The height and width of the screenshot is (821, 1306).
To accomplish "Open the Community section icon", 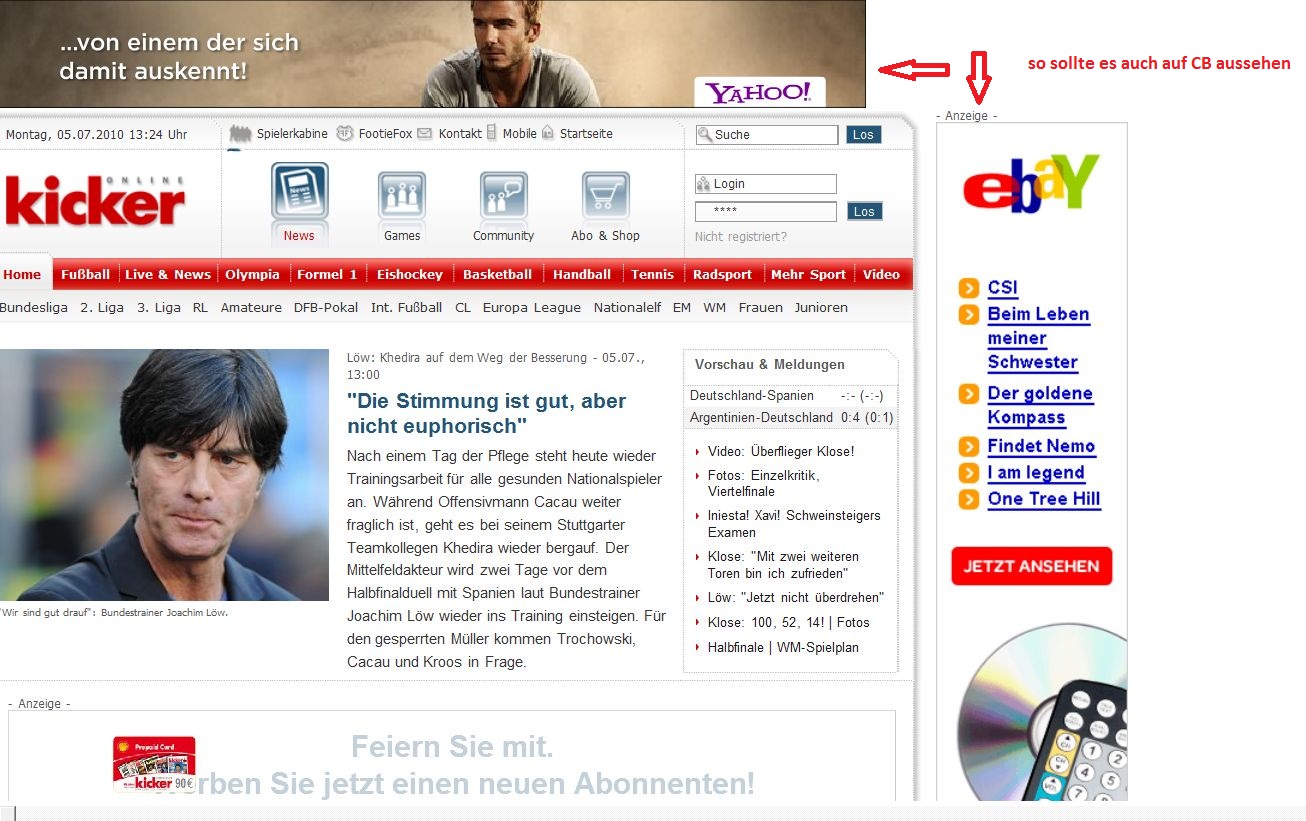I will (503, 196).
